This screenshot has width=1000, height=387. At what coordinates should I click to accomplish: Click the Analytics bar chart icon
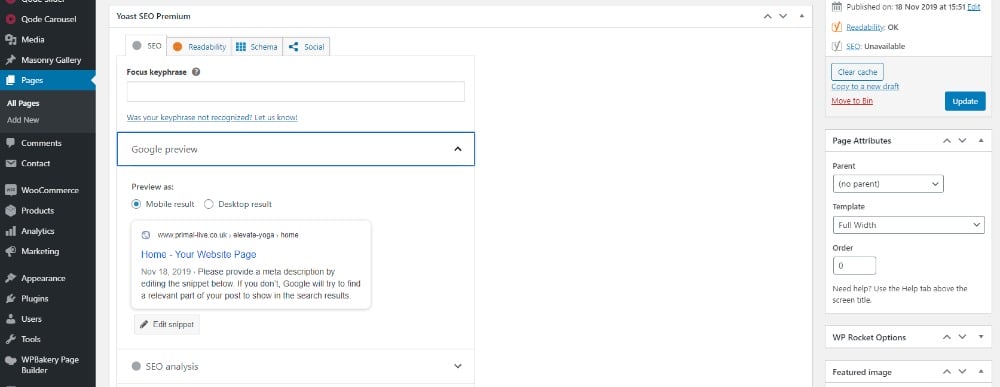click(x=10, y=231)
